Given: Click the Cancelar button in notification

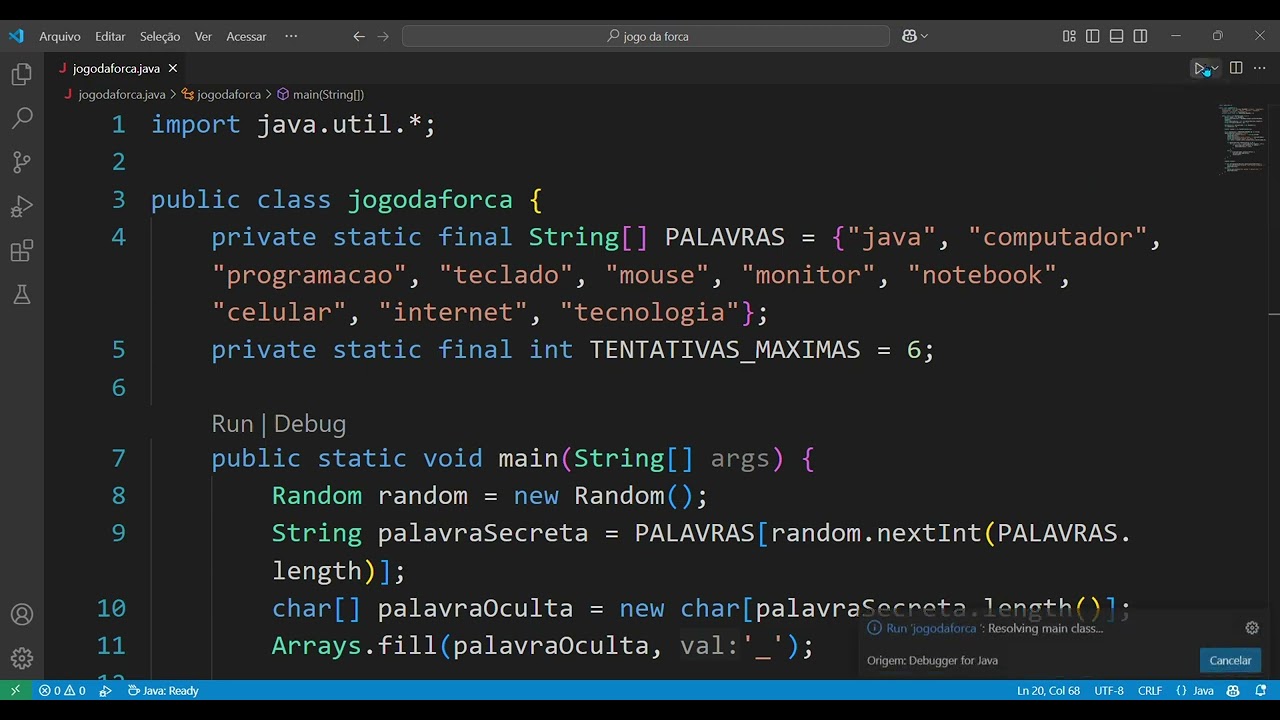Looking at the screenshot, I should coord(1230,660).
